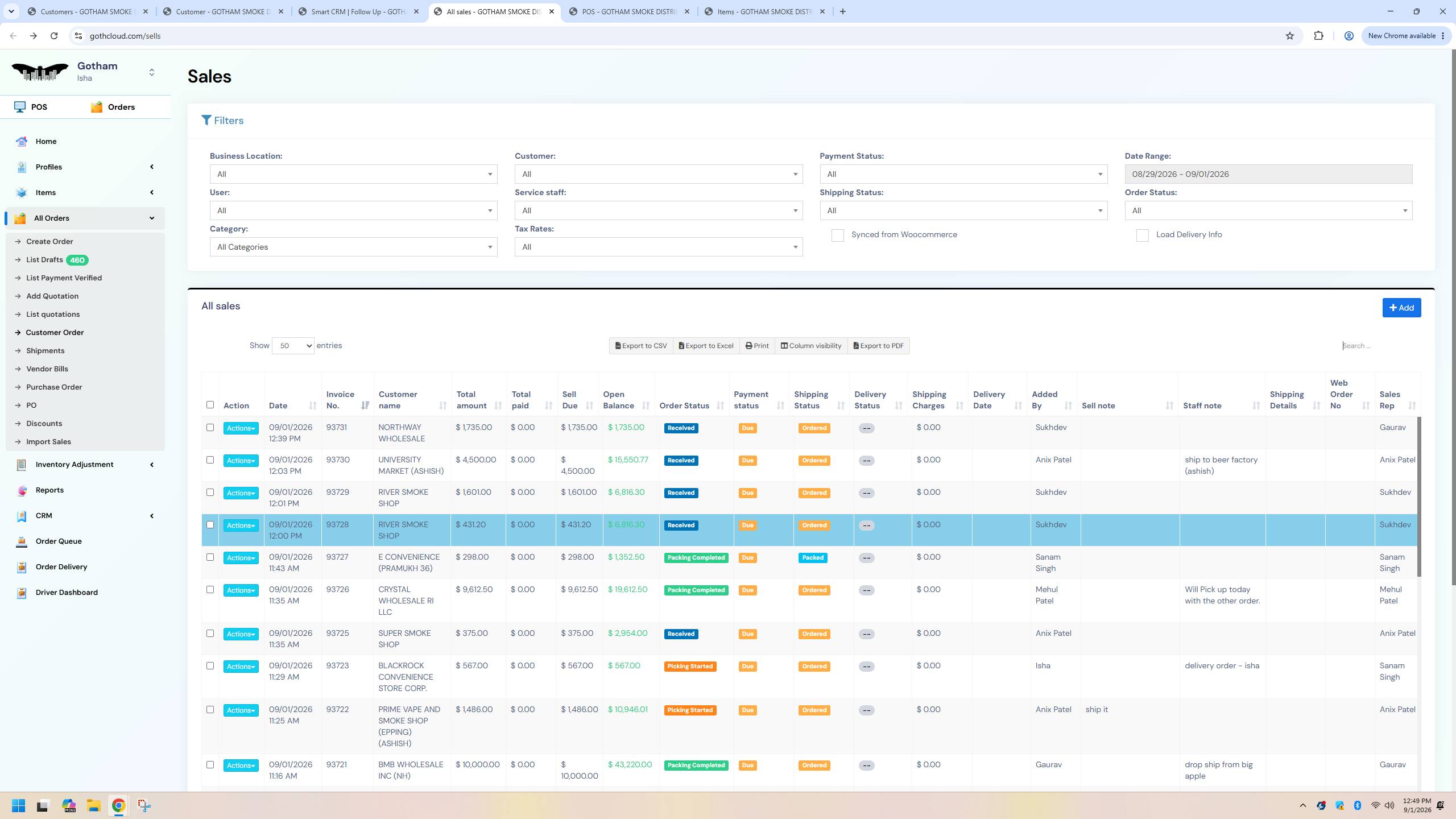Click the Export to Excel button
1456x819 pixels.
point(706,346)
